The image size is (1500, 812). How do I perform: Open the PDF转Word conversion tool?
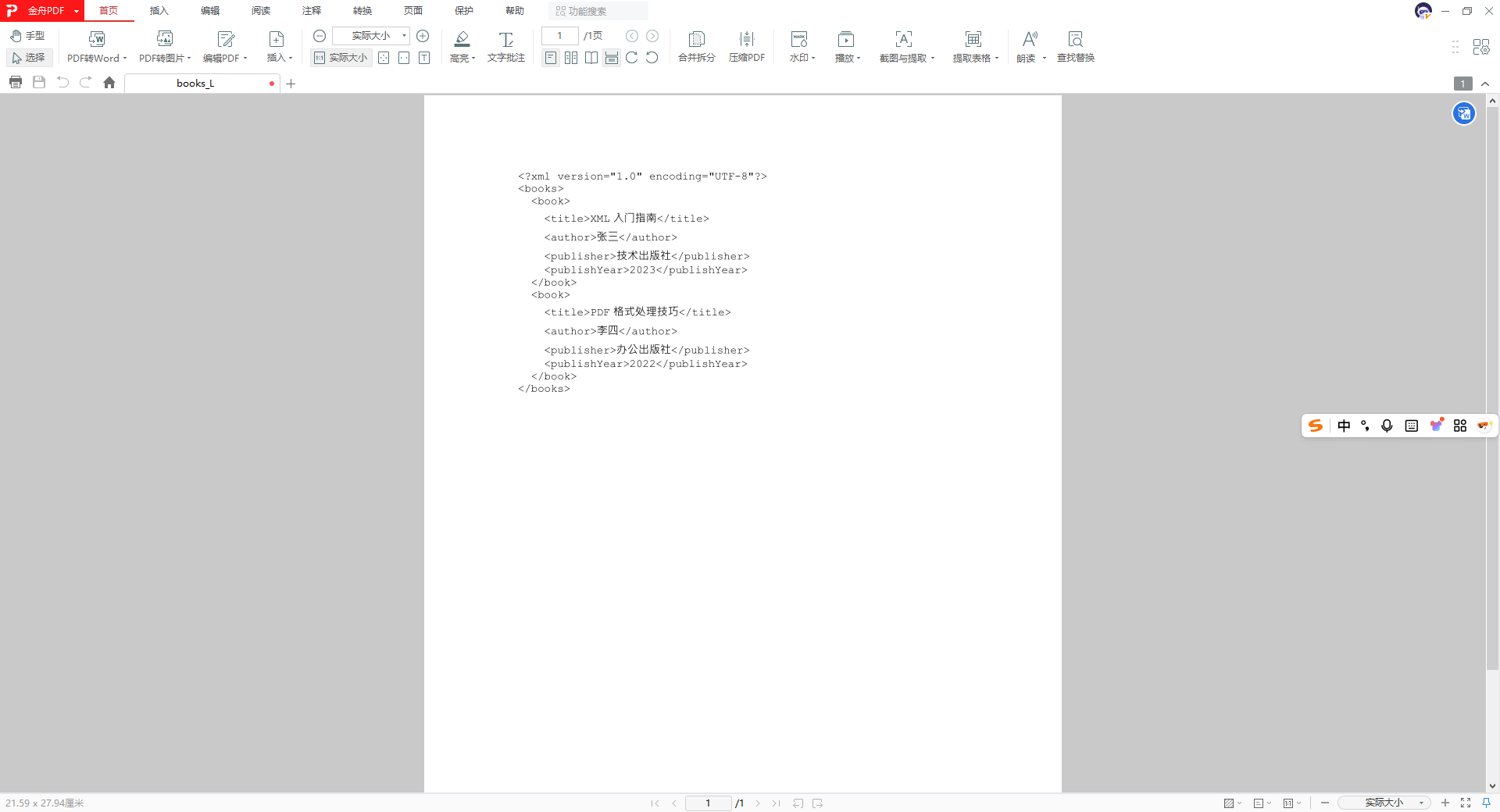(x=97, y=47)
